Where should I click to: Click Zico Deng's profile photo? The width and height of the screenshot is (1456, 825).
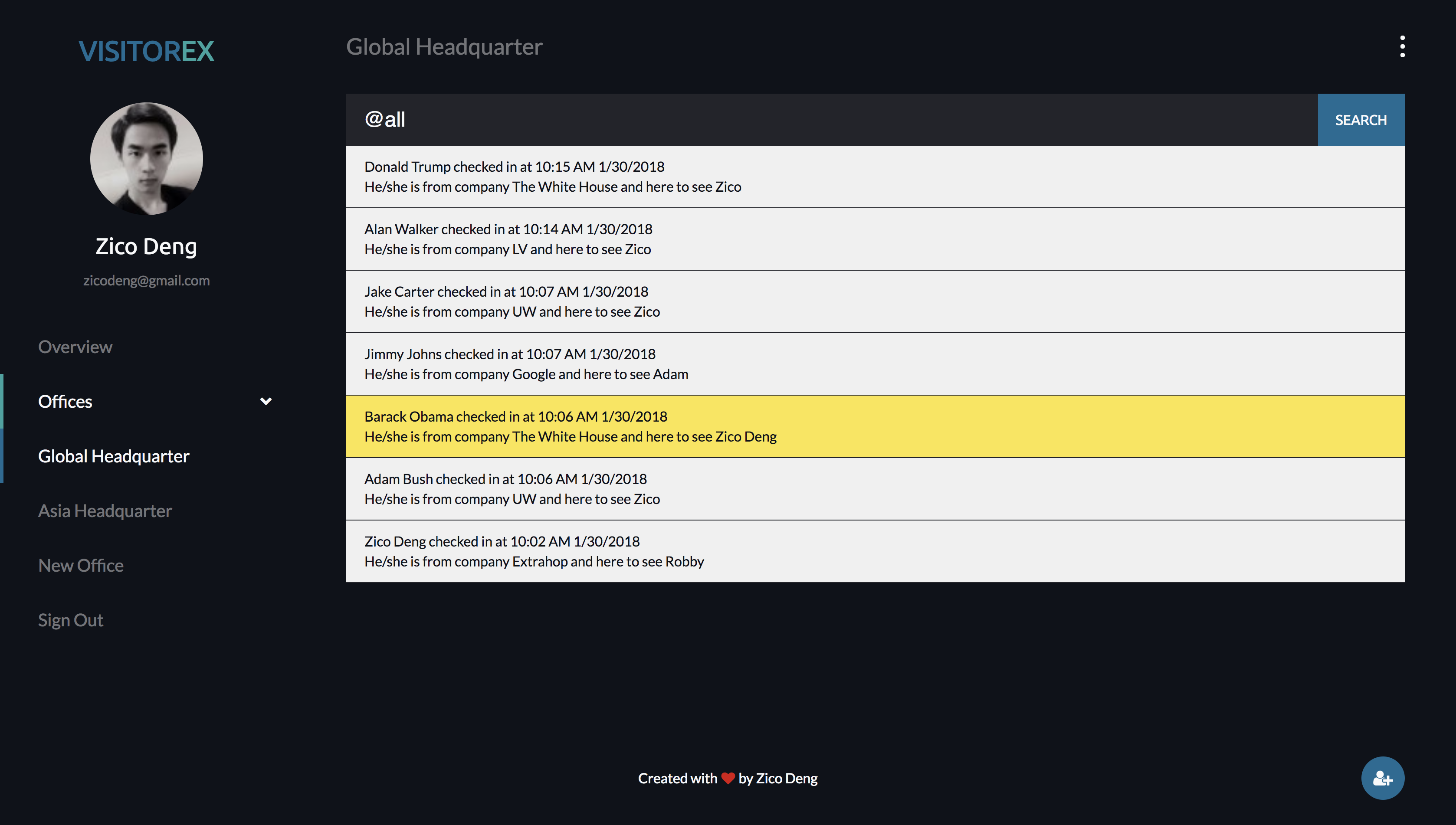146,159
